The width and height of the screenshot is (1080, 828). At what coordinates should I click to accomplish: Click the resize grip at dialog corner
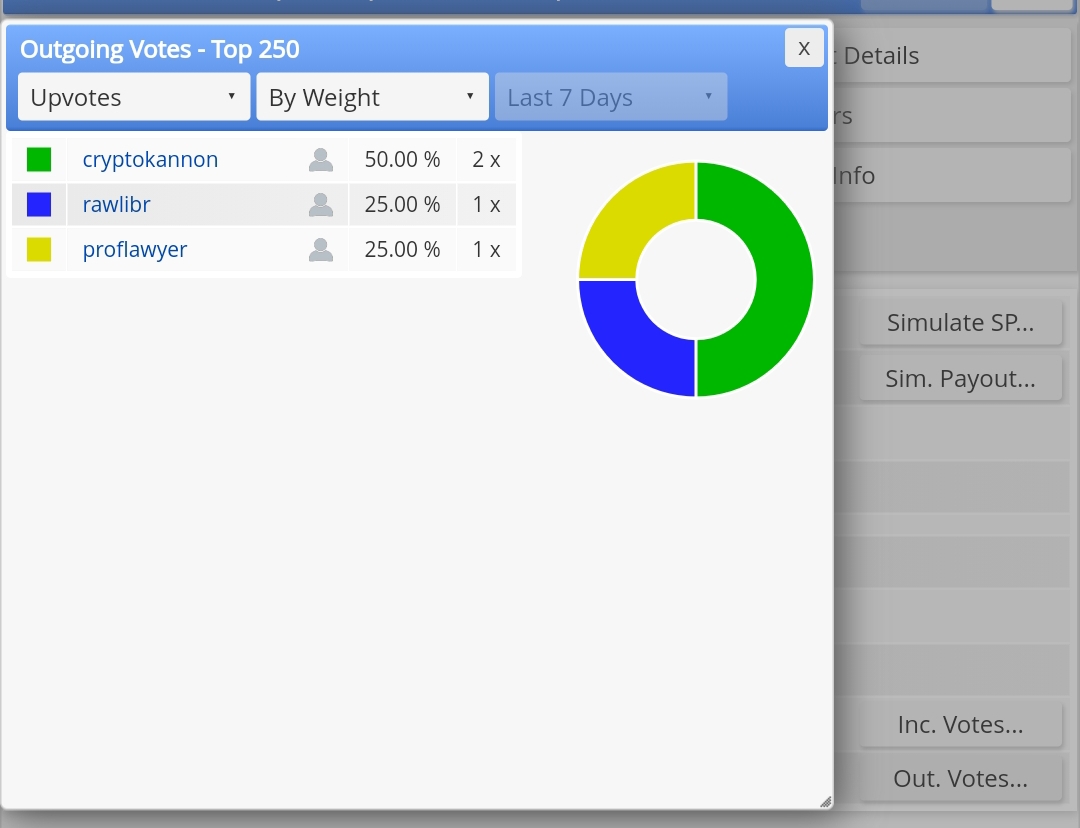[x=826, y=802]
